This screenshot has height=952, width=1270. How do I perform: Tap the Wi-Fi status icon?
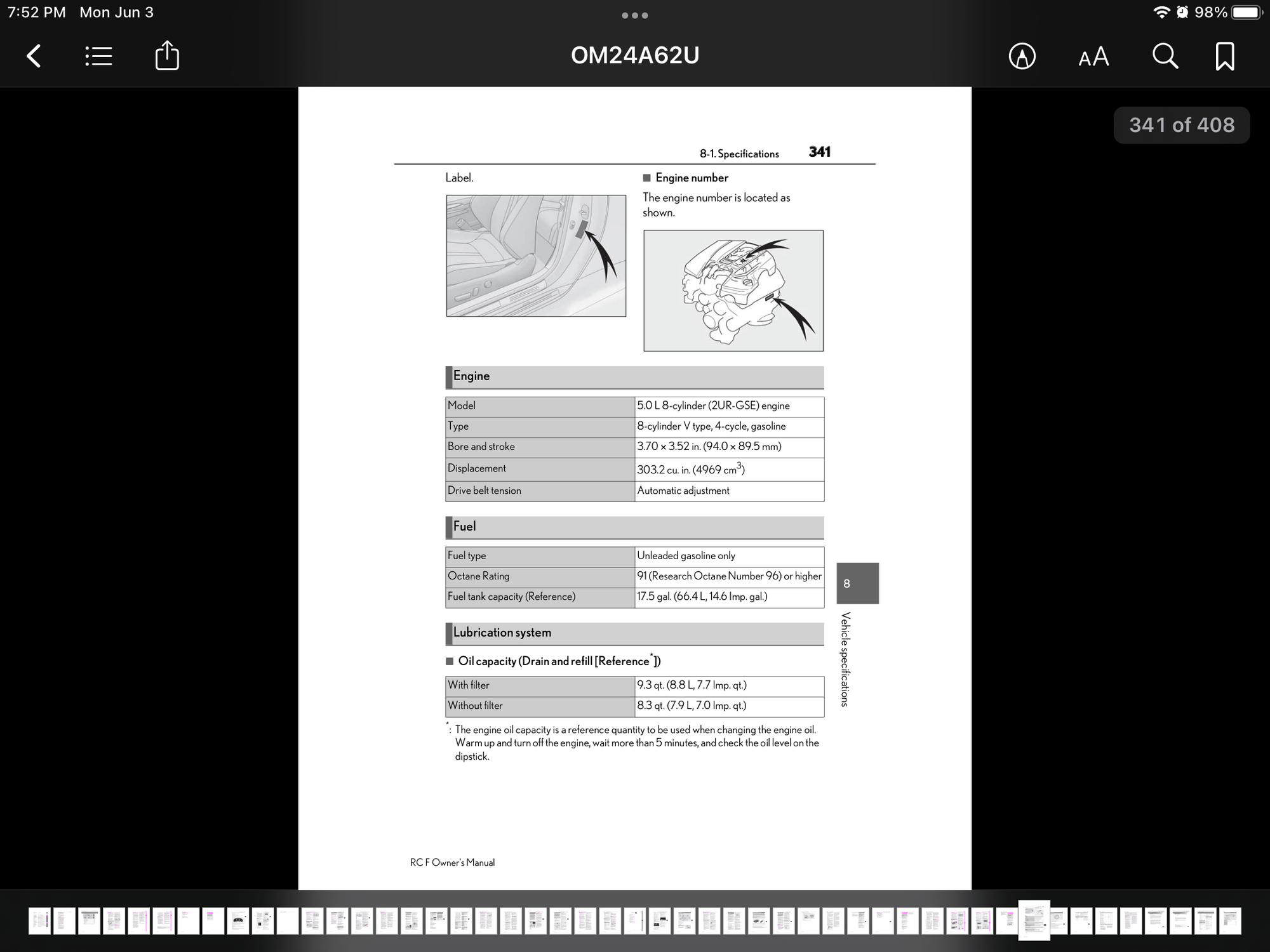pos(1161,13)
